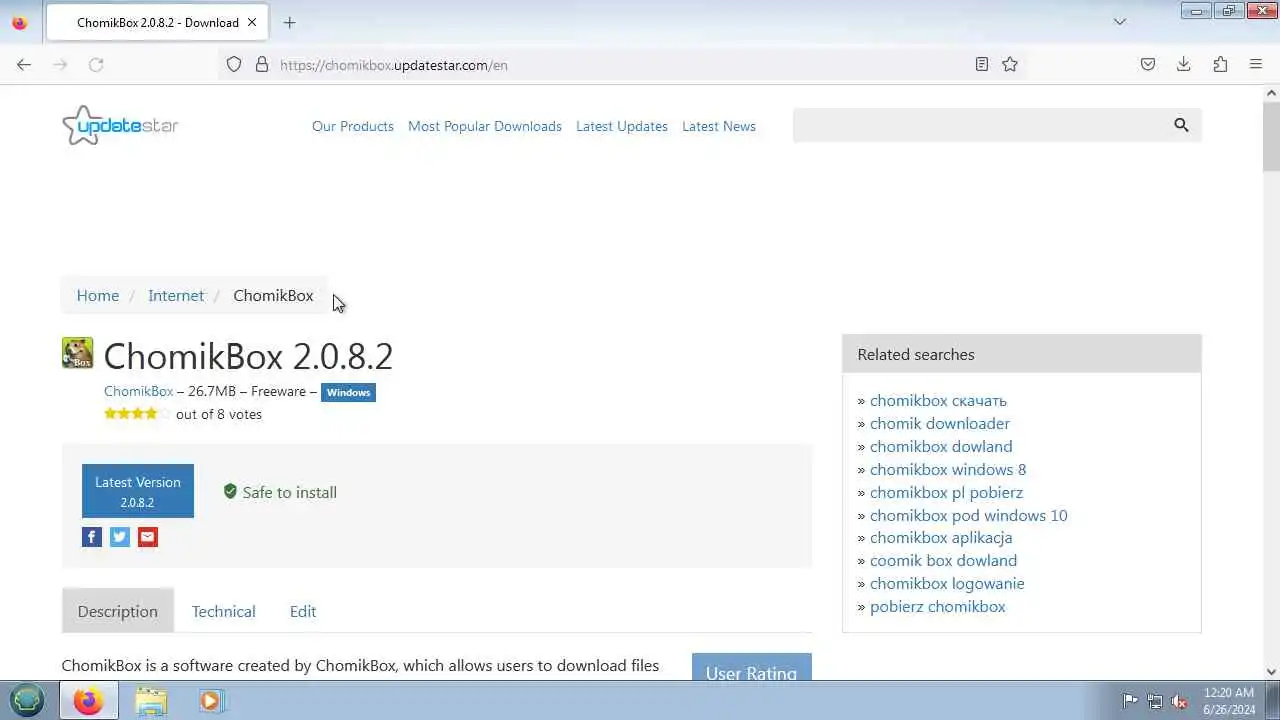Screen dimensions: 1280x720
Task: Go to Home breadcrumb
Action: [98, 295]
